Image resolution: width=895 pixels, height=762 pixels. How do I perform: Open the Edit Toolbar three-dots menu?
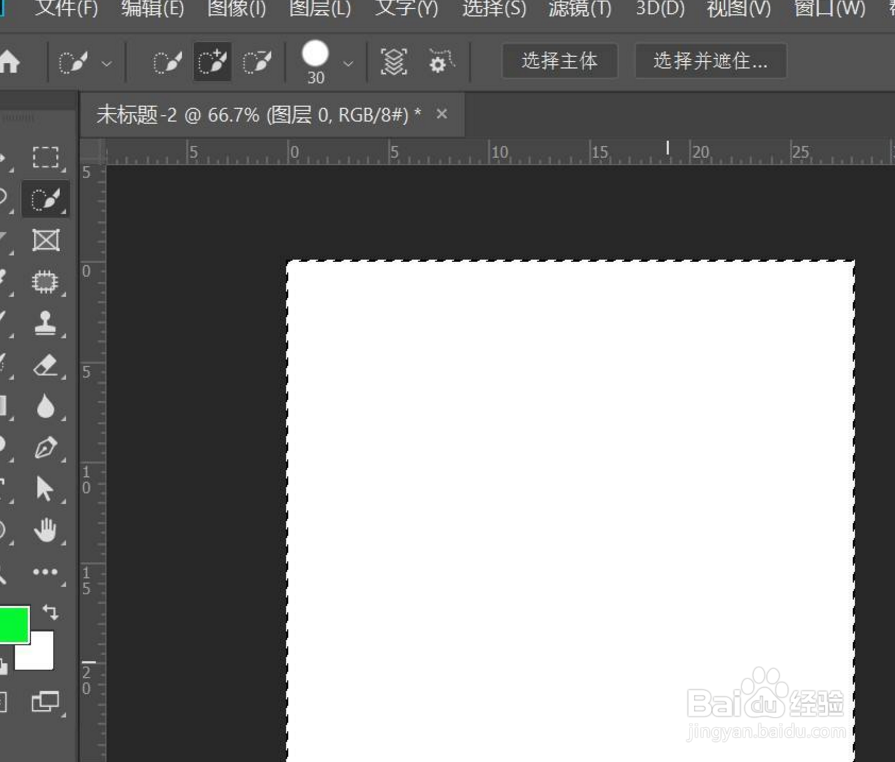[46, 572]
